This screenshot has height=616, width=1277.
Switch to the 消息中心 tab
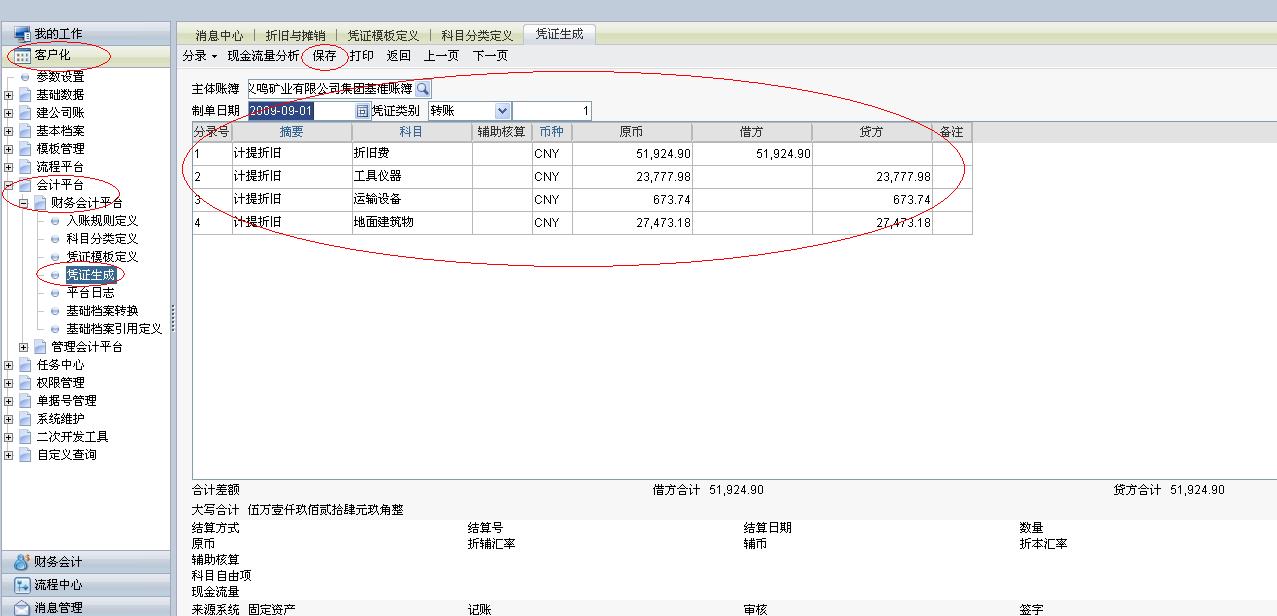[x=219, y=35]
